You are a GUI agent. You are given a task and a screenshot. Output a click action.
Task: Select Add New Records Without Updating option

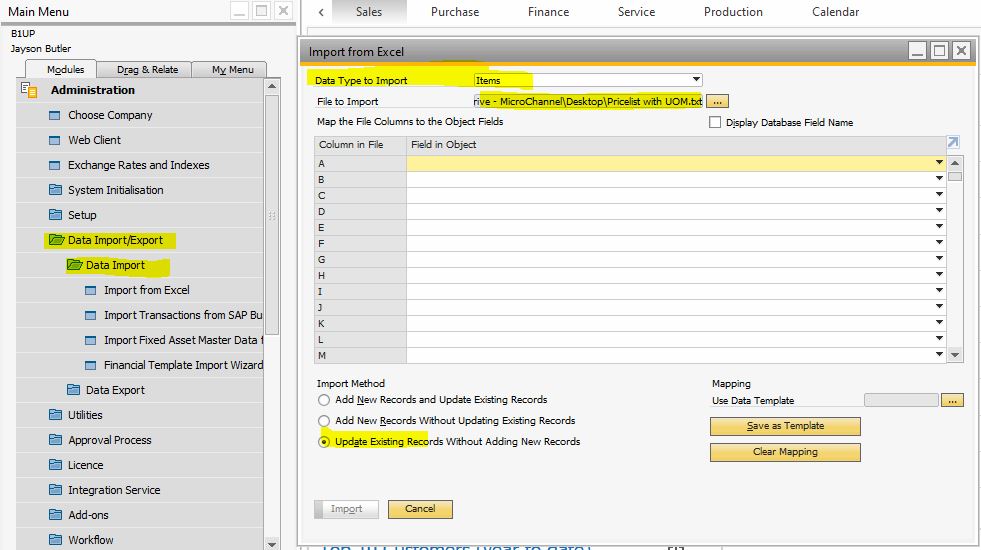click(324, 421)
